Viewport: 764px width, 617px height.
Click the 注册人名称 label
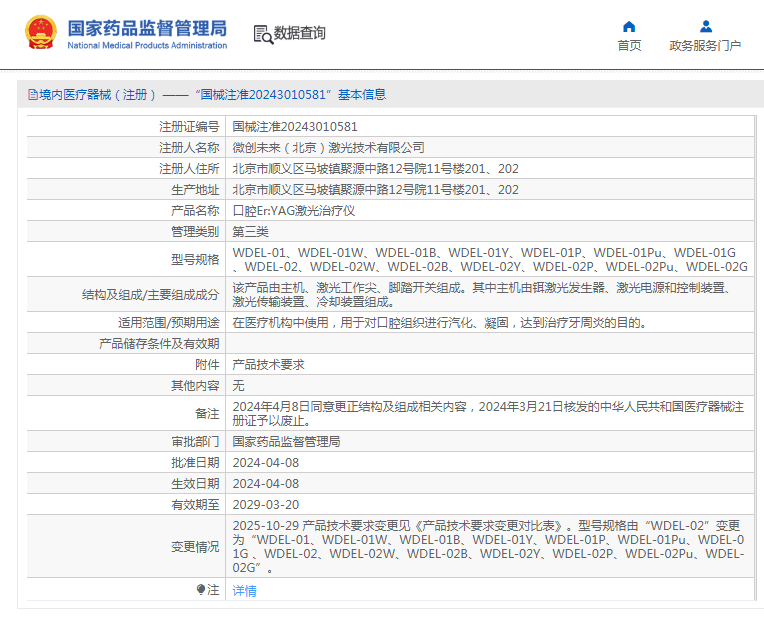tap(189, 148)
